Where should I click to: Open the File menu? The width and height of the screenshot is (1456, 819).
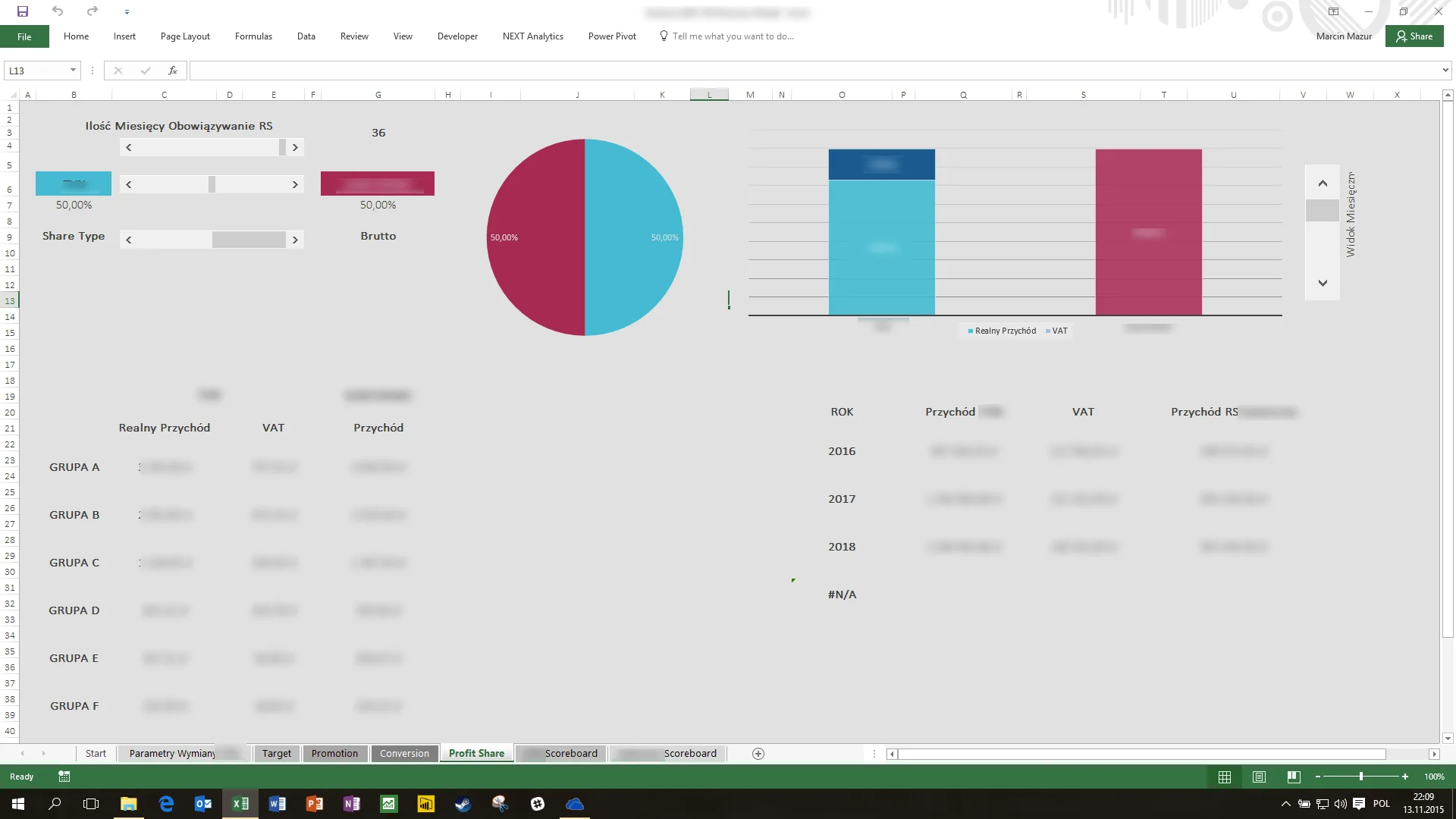tap(24, 36)
